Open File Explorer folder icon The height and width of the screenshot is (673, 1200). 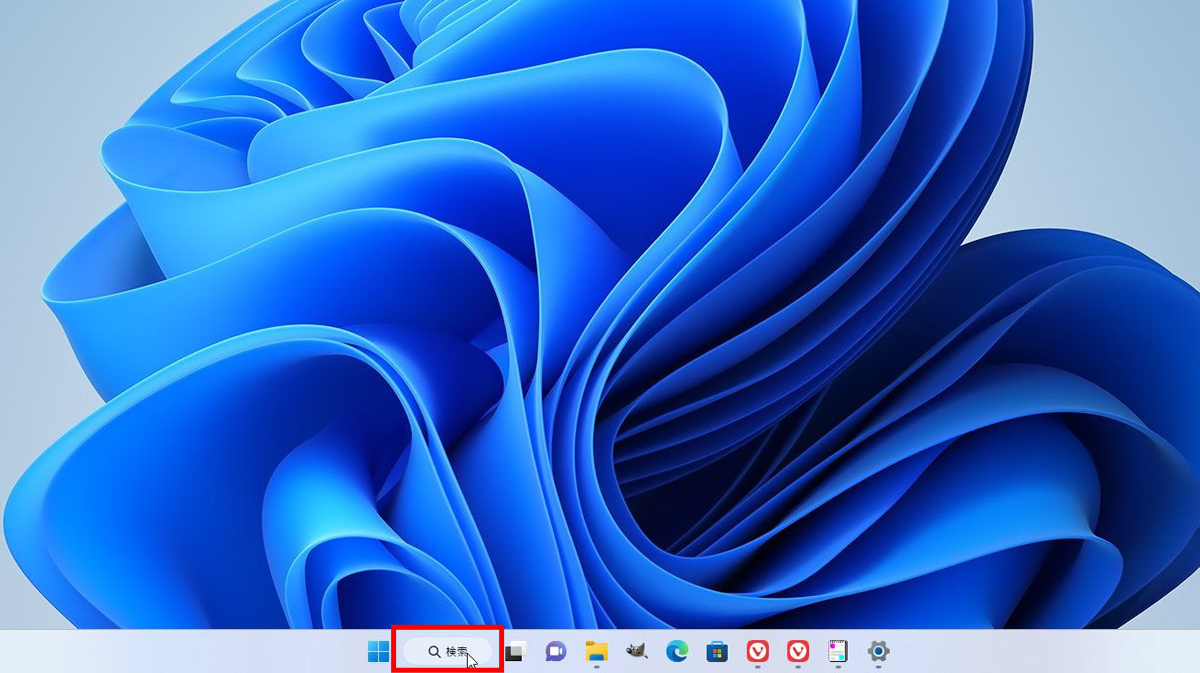[597, 652]
